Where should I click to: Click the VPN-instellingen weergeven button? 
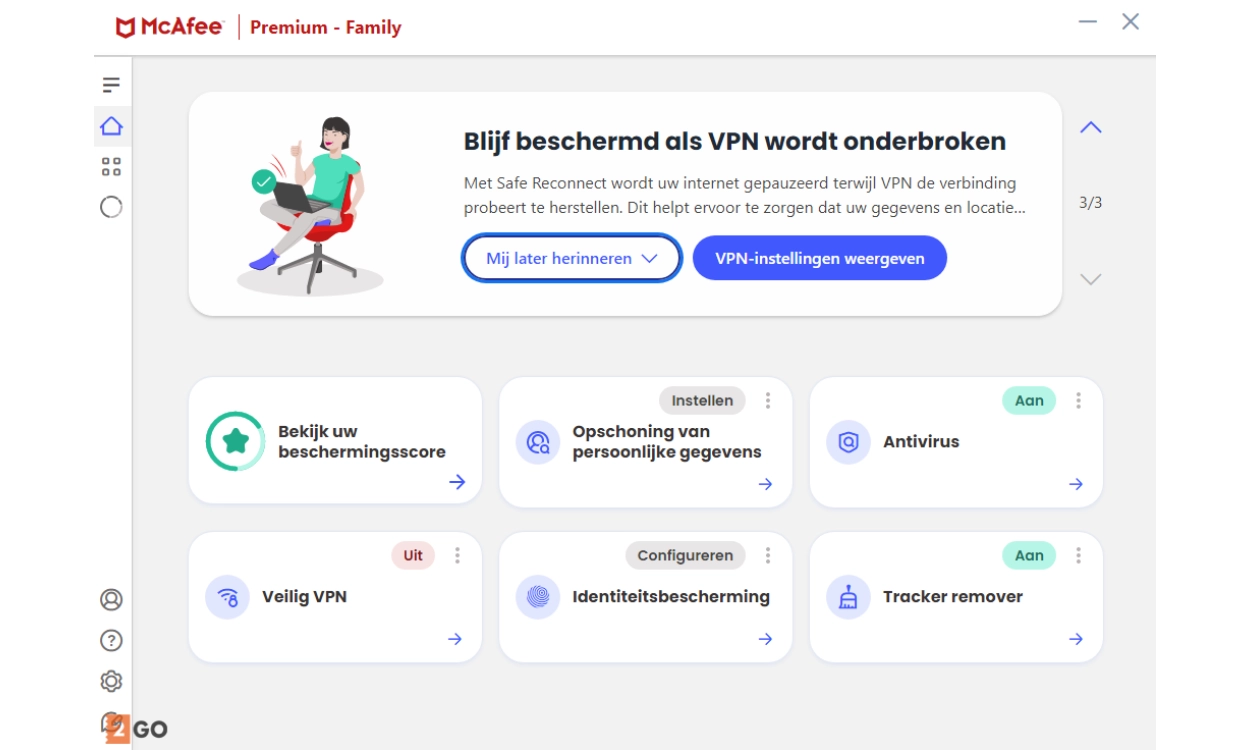coord(819,258)
